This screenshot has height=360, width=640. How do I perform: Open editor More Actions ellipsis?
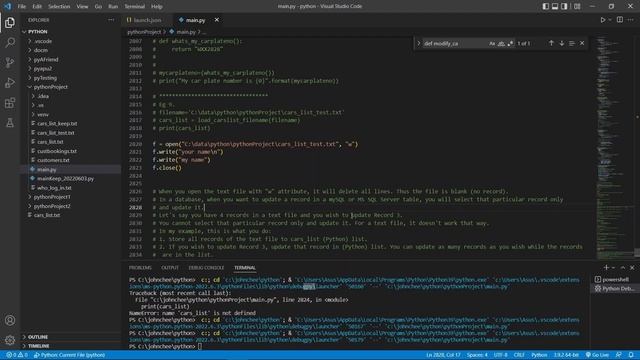coord(631,20)
